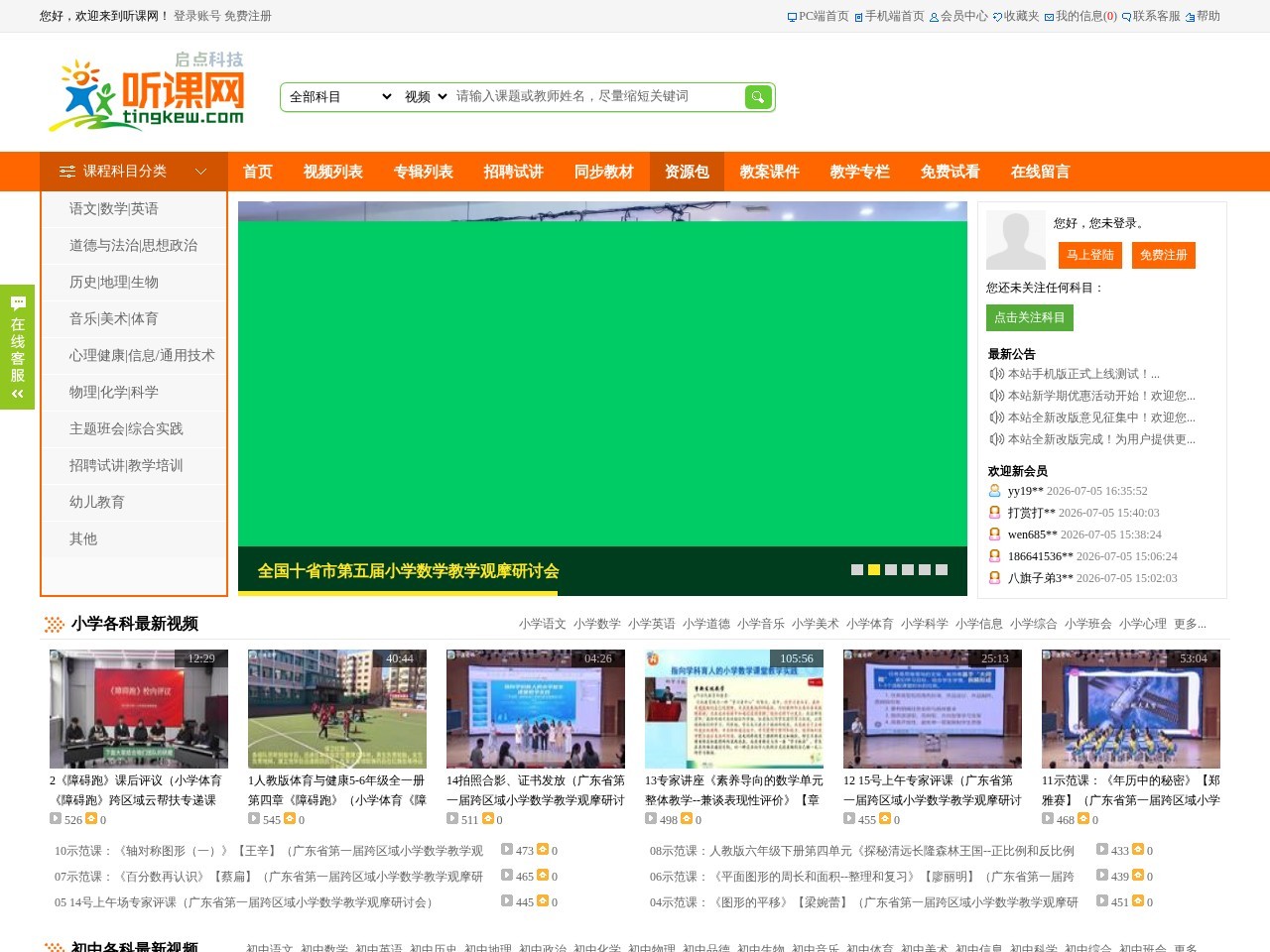
Task: Open the 在线留言 nav item
Action: tap(1041, 172)
